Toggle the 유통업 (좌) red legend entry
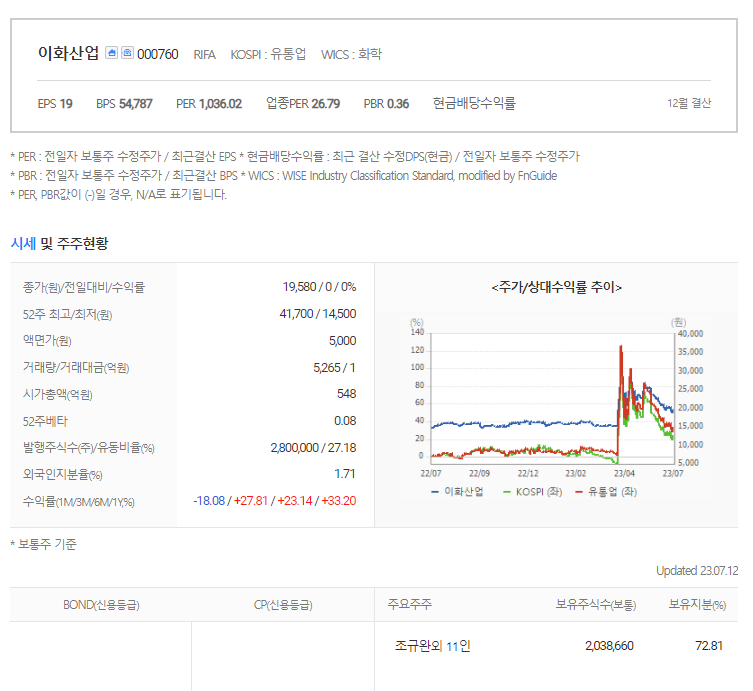Screen dimensions: 753x691 coord(606,492)
